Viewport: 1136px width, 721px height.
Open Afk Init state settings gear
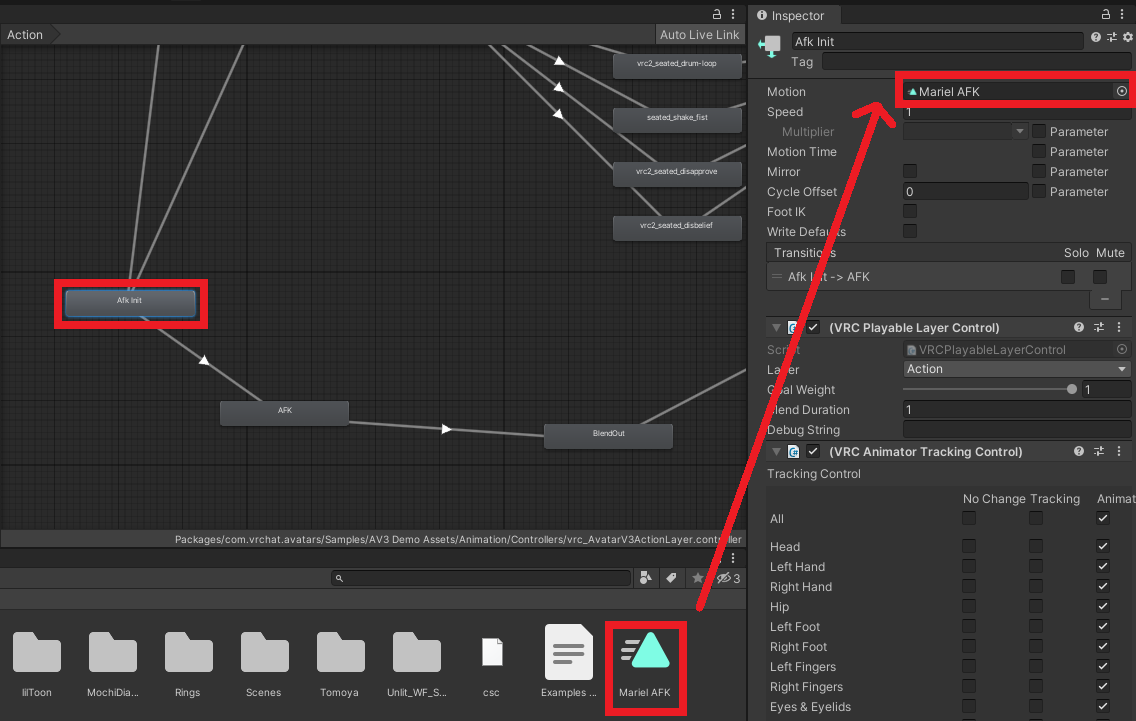[1127, 37]
